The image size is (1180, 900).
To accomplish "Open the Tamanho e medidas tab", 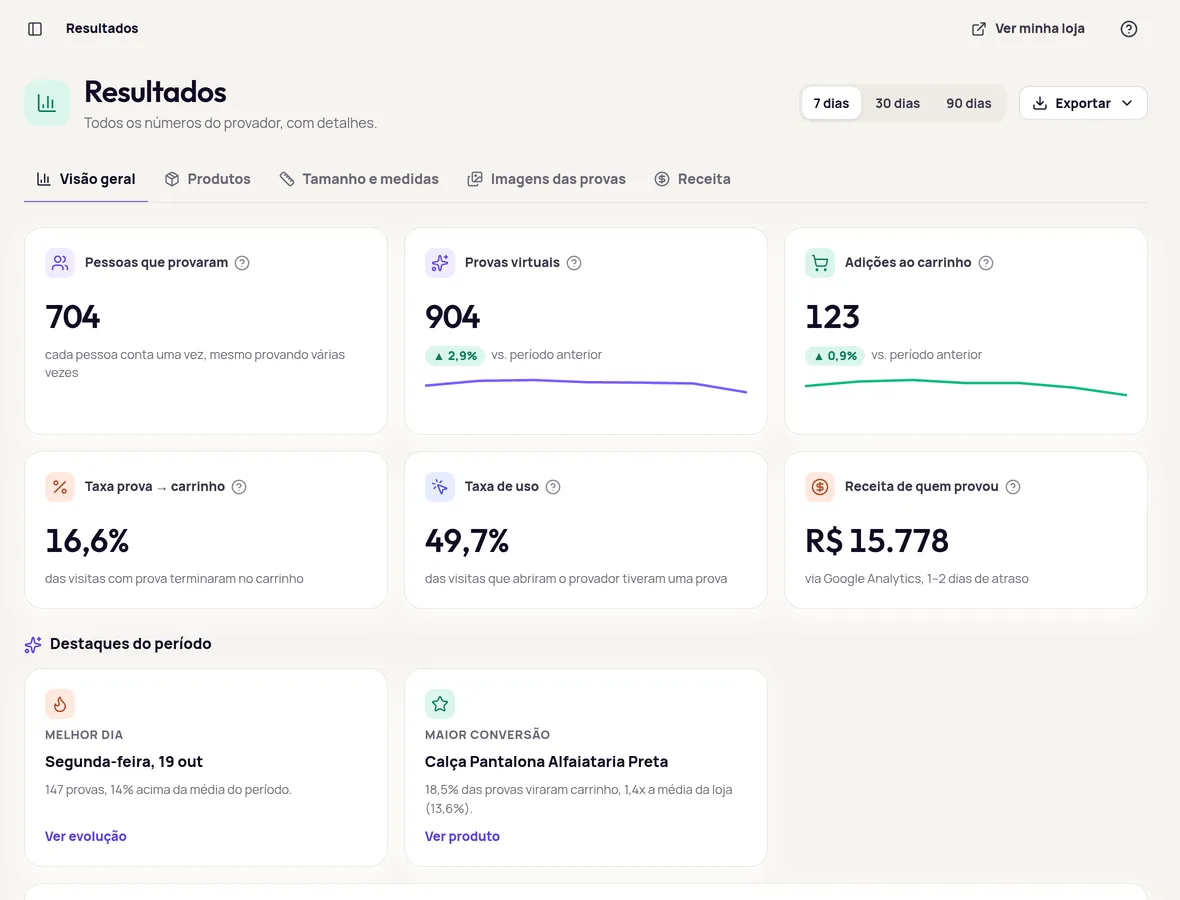I will point(359,179).
